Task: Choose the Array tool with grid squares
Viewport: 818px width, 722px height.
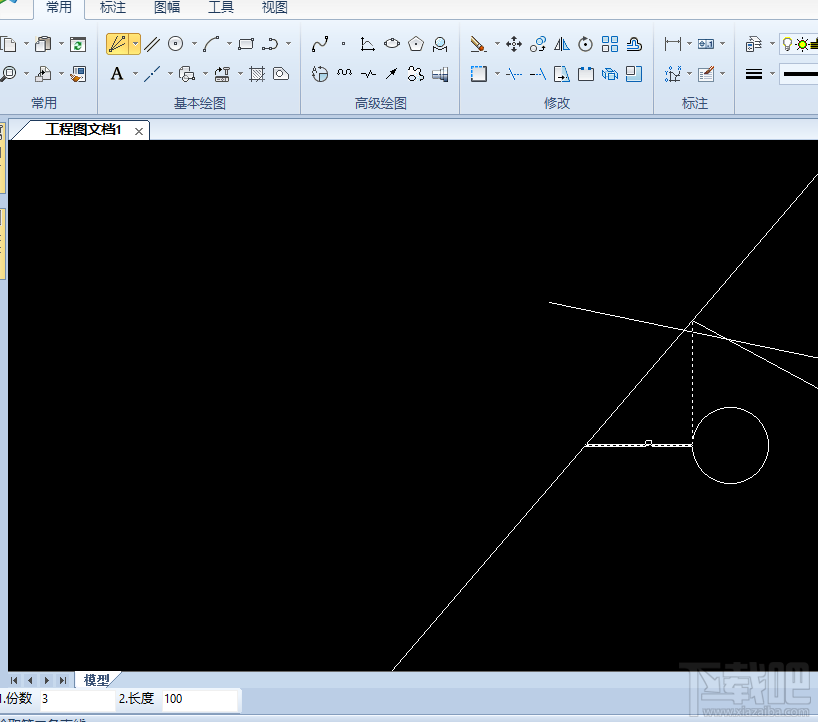Action: pos(610,44)
